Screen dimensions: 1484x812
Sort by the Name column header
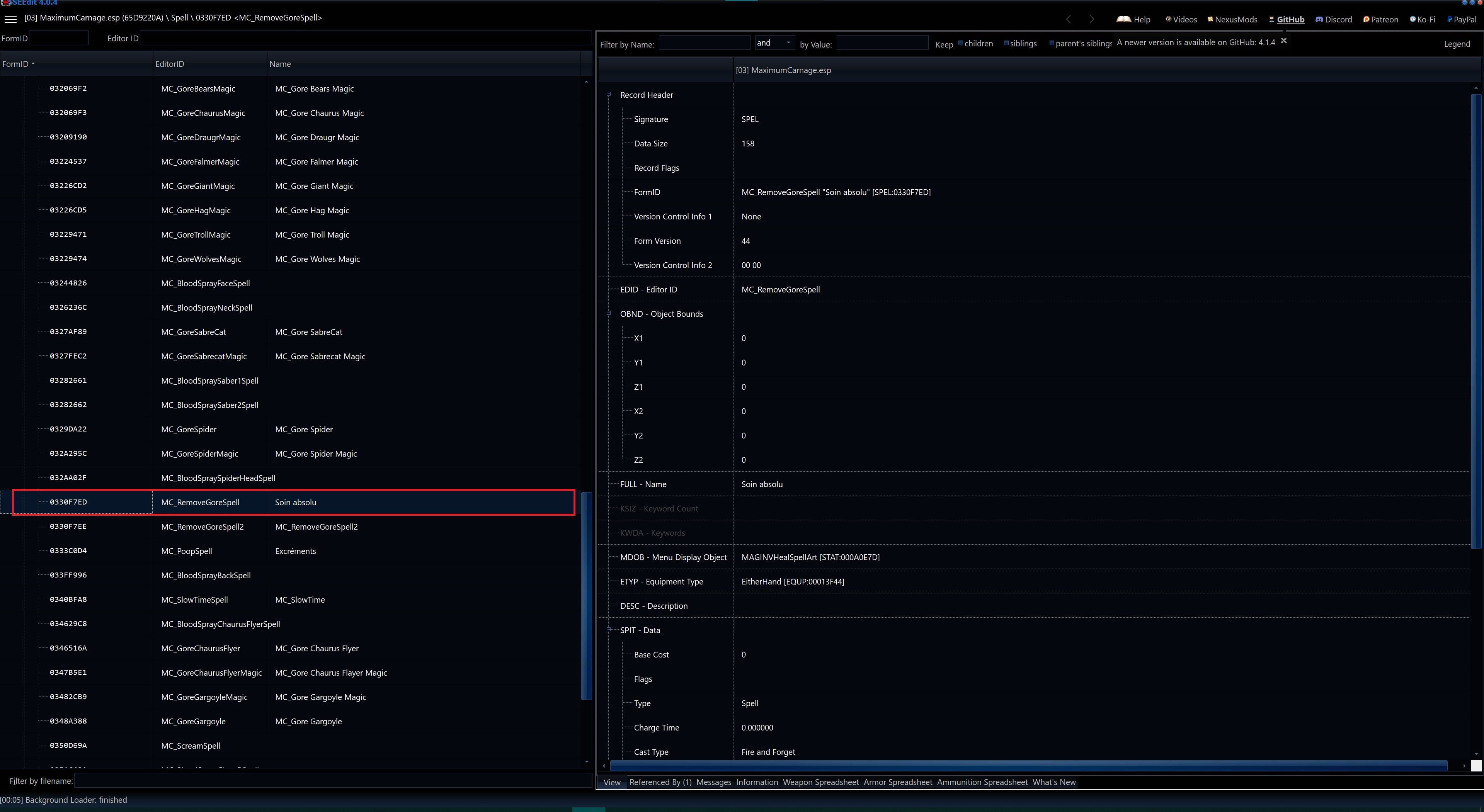(x=424, y=64)
